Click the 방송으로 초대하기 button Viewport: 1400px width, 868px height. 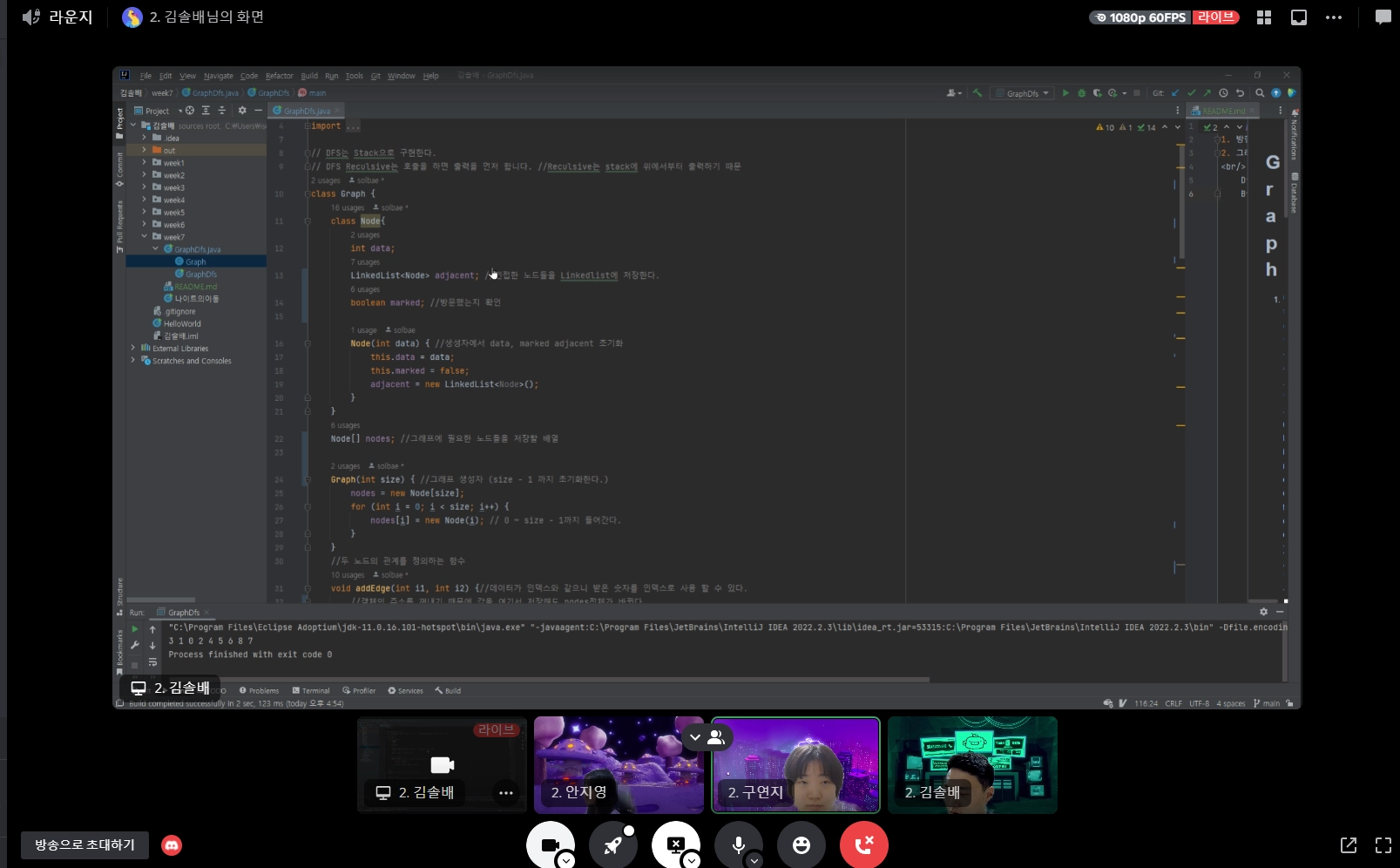coord(85,844)
